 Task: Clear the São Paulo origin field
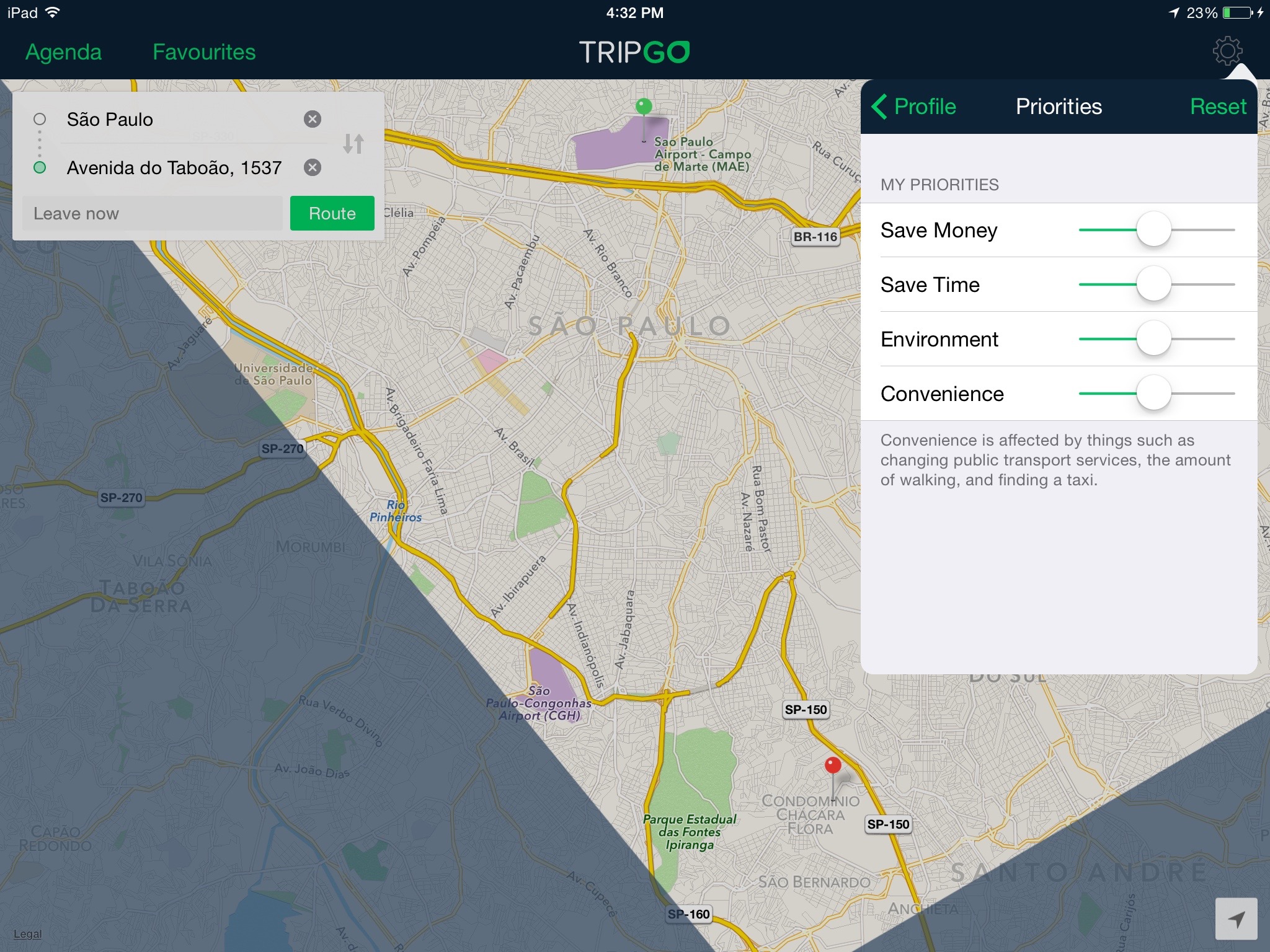point(313,119)
